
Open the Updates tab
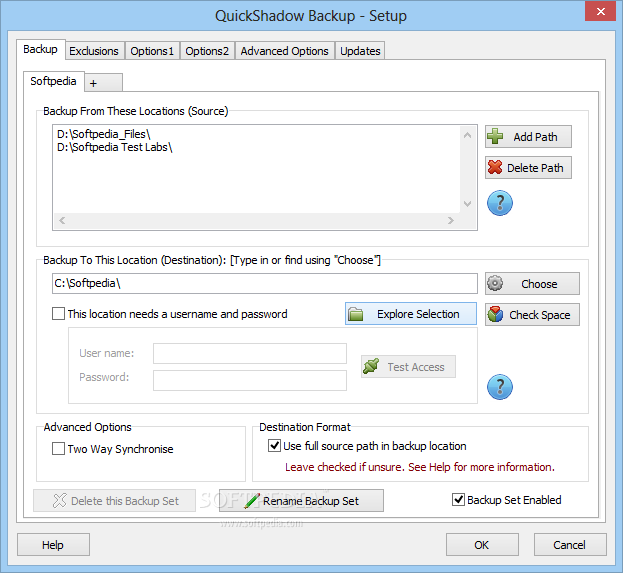[360, 51]
